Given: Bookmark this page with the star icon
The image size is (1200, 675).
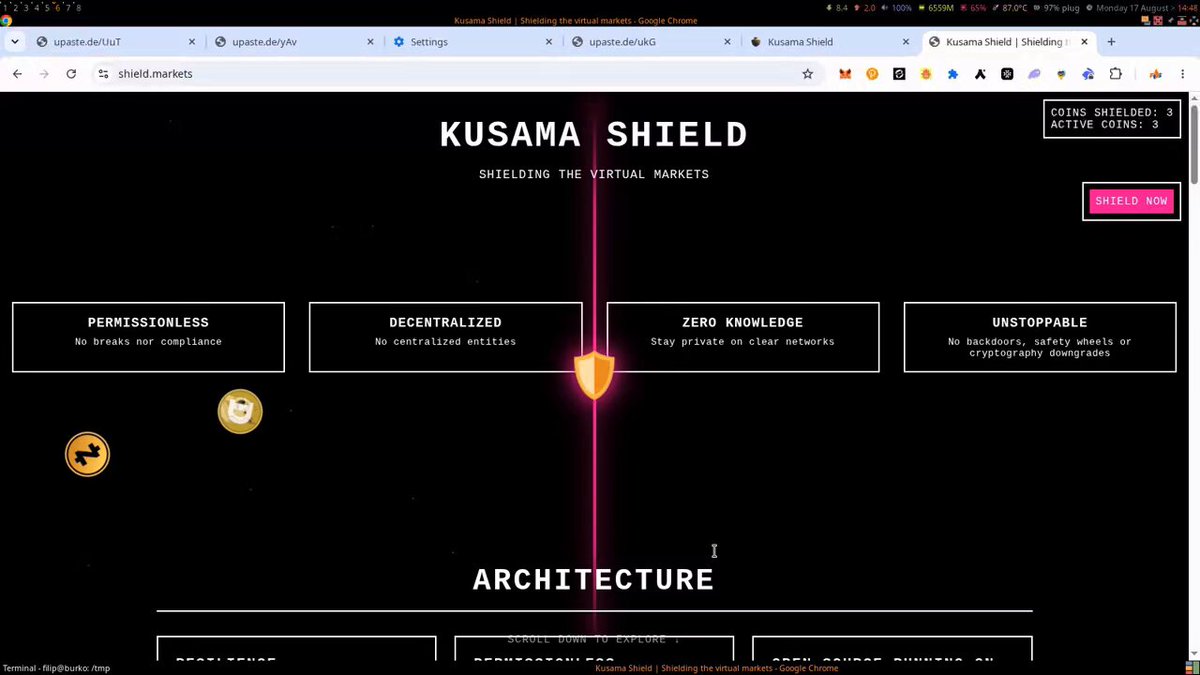Looking at the screenshot, I should click(x=807, y=74).
